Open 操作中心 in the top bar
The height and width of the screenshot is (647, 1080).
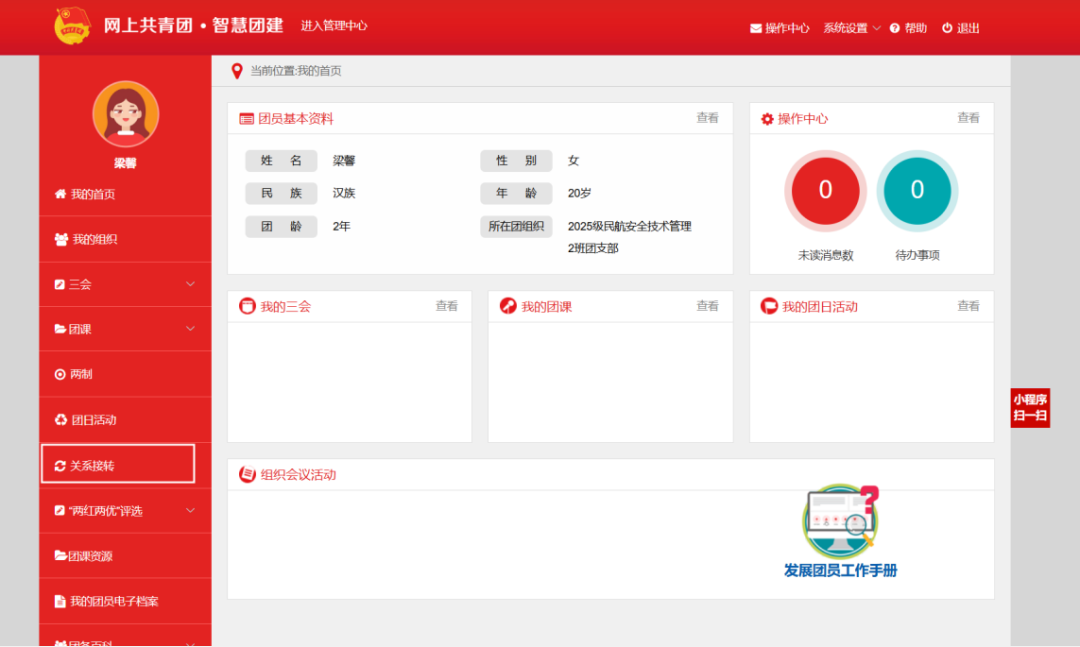coord(787,28)
